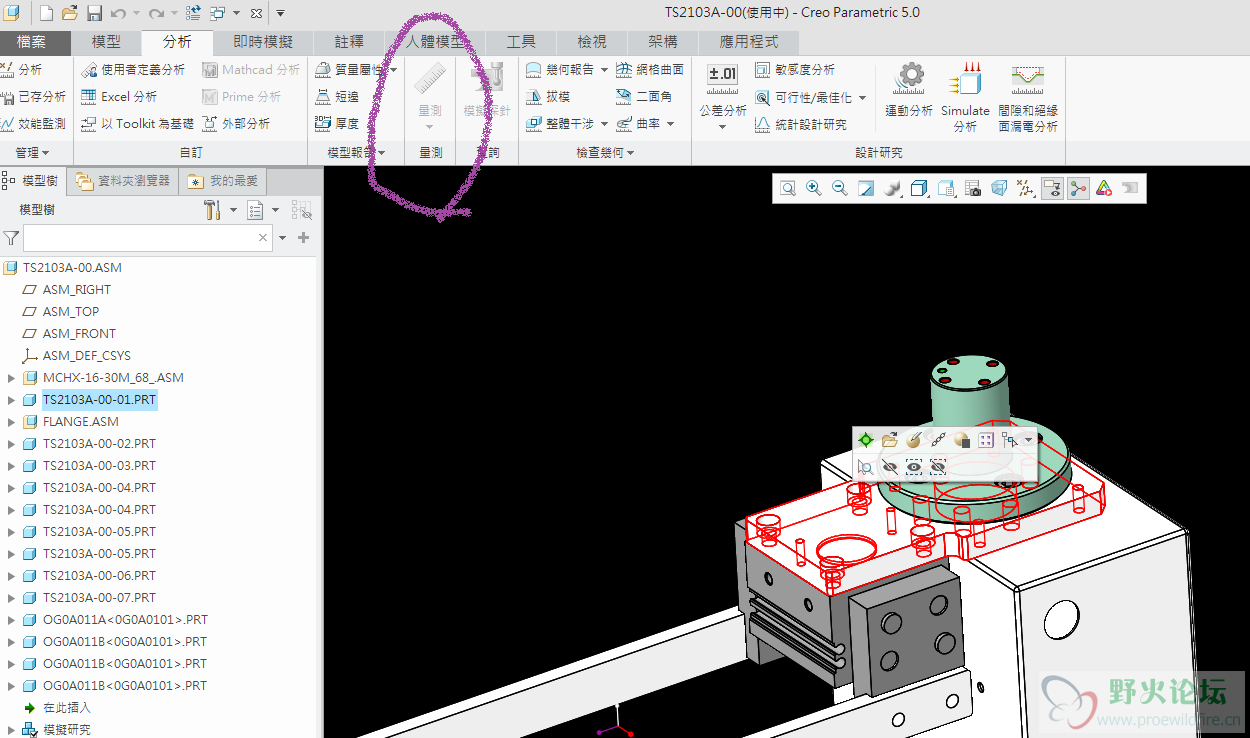The height and width of the screenshot is (738, 1250).
Task: Toggle spin center display in view toolbar
Action: click(1077, 188)
